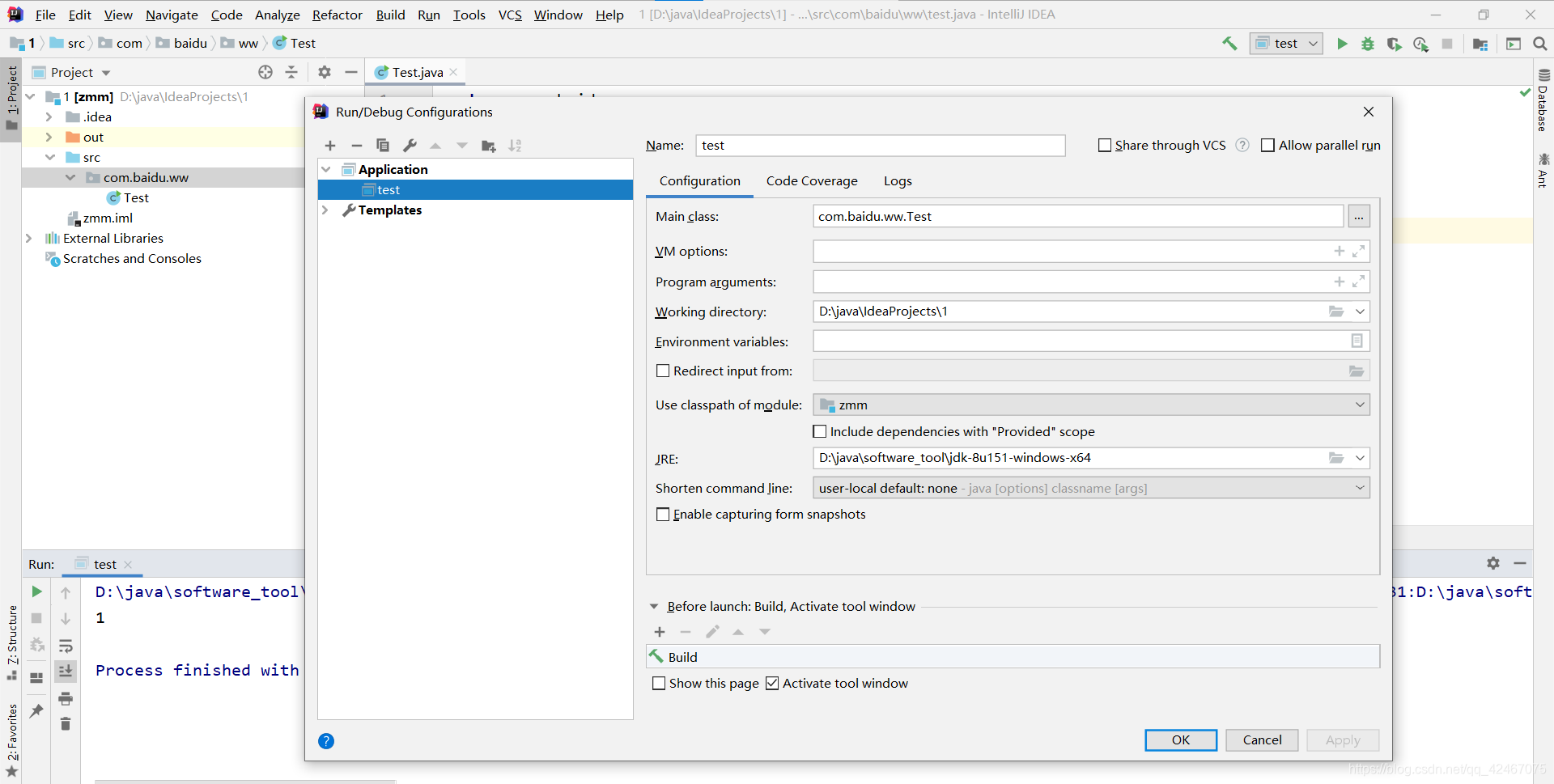Screen dimensions: 1554x784
Task: Open Shorten command line dropdown
Action: click(x=1091, y=489)
